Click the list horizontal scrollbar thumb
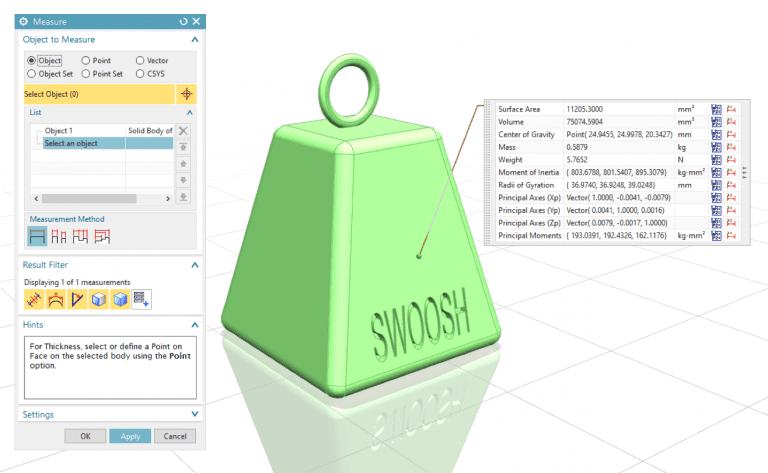Screen dimensions: 768x473 (x=89, y=198)
